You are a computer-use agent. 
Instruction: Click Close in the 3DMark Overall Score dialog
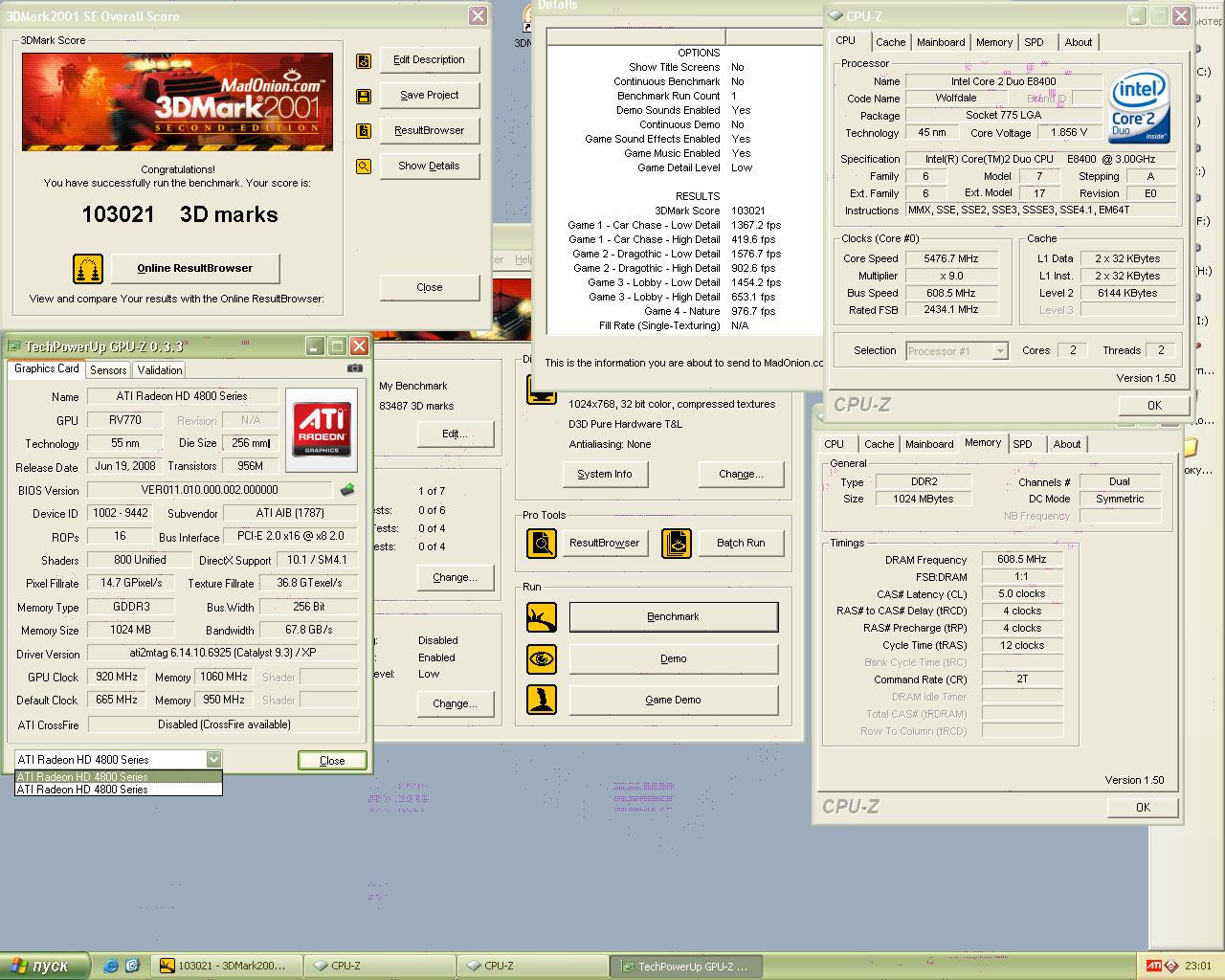point(429,287)
